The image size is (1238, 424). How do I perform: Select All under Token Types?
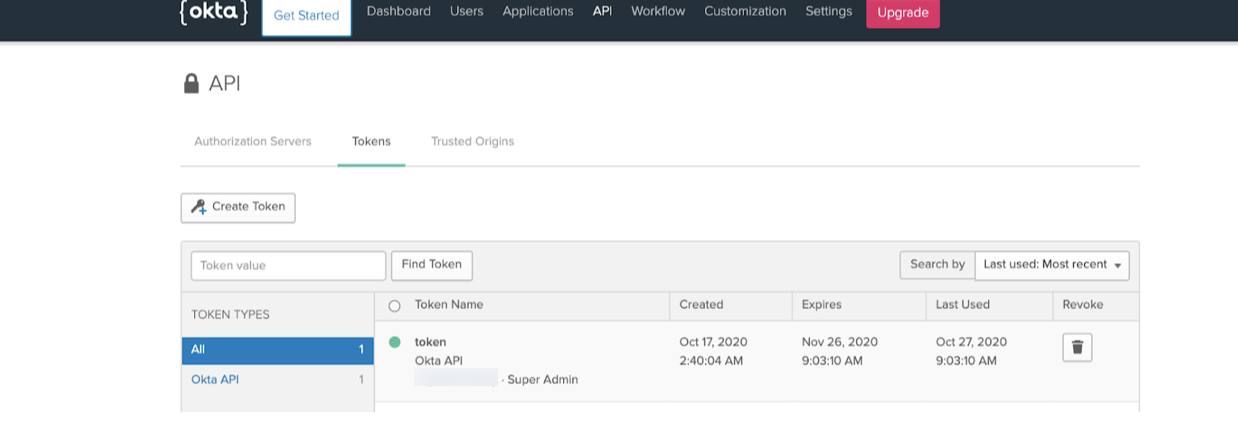click(277, 350)
